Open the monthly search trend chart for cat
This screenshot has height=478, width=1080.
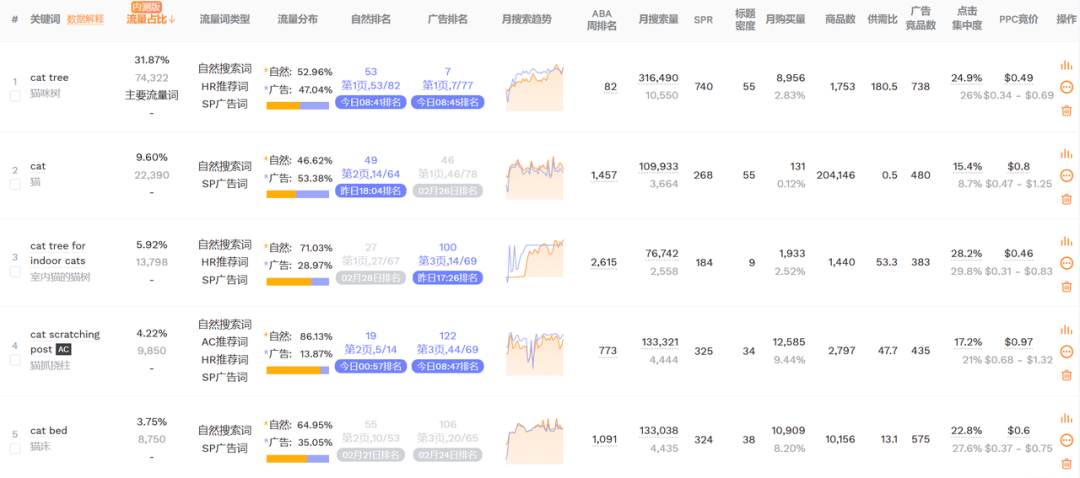pos(535,175)
